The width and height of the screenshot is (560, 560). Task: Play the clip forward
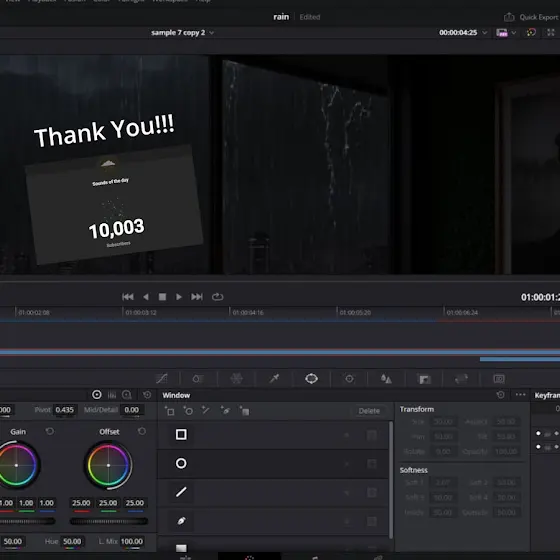click(179, 297)
